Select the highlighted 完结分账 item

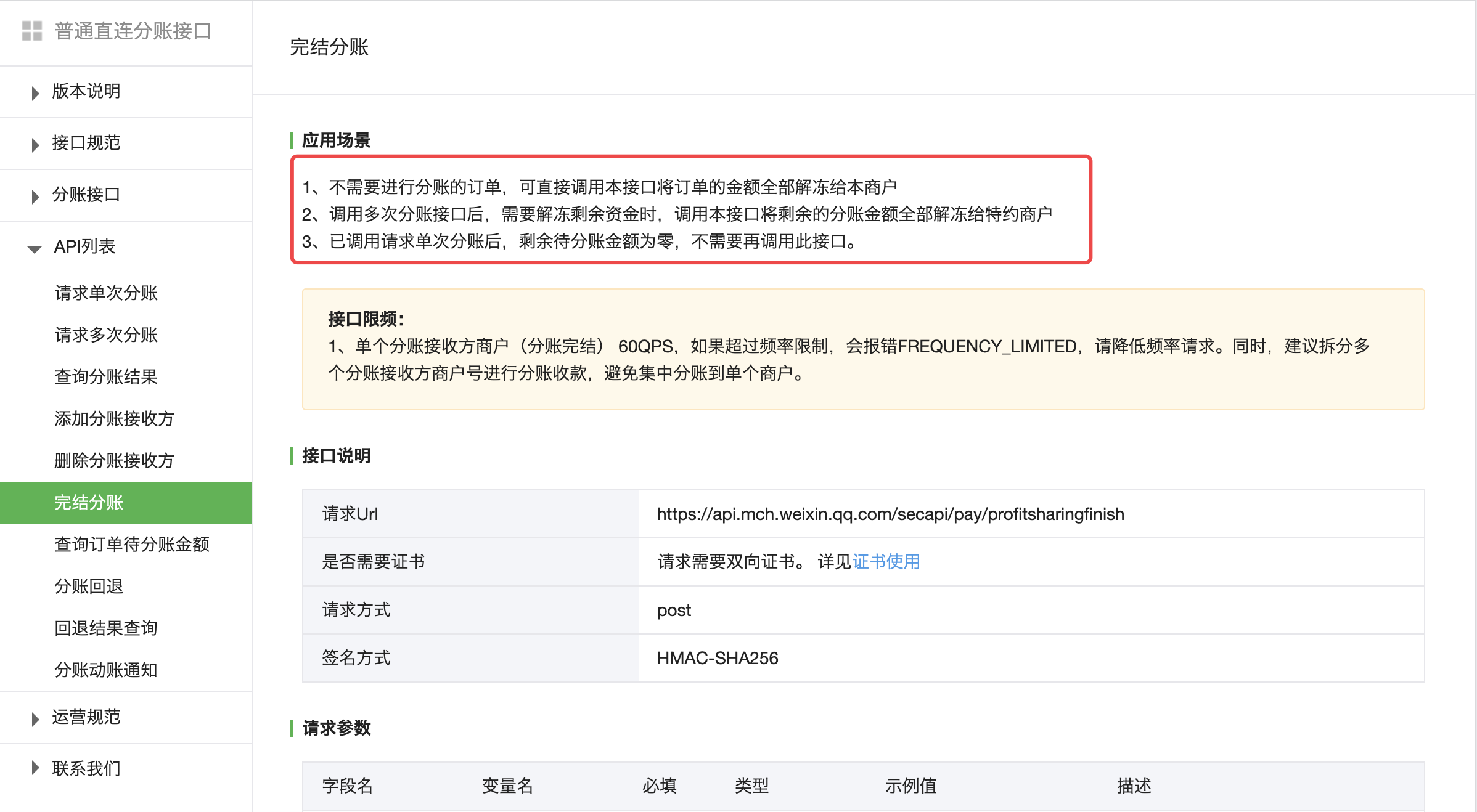[89, 503]
